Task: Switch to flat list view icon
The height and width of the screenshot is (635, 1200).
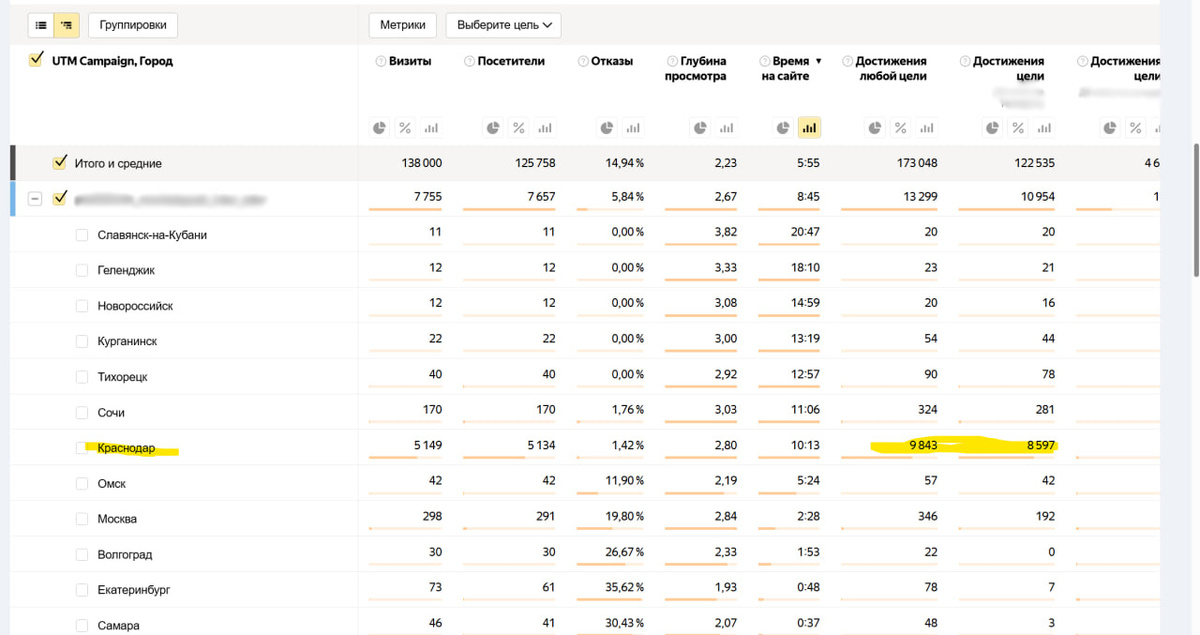Action: (43, 25)
